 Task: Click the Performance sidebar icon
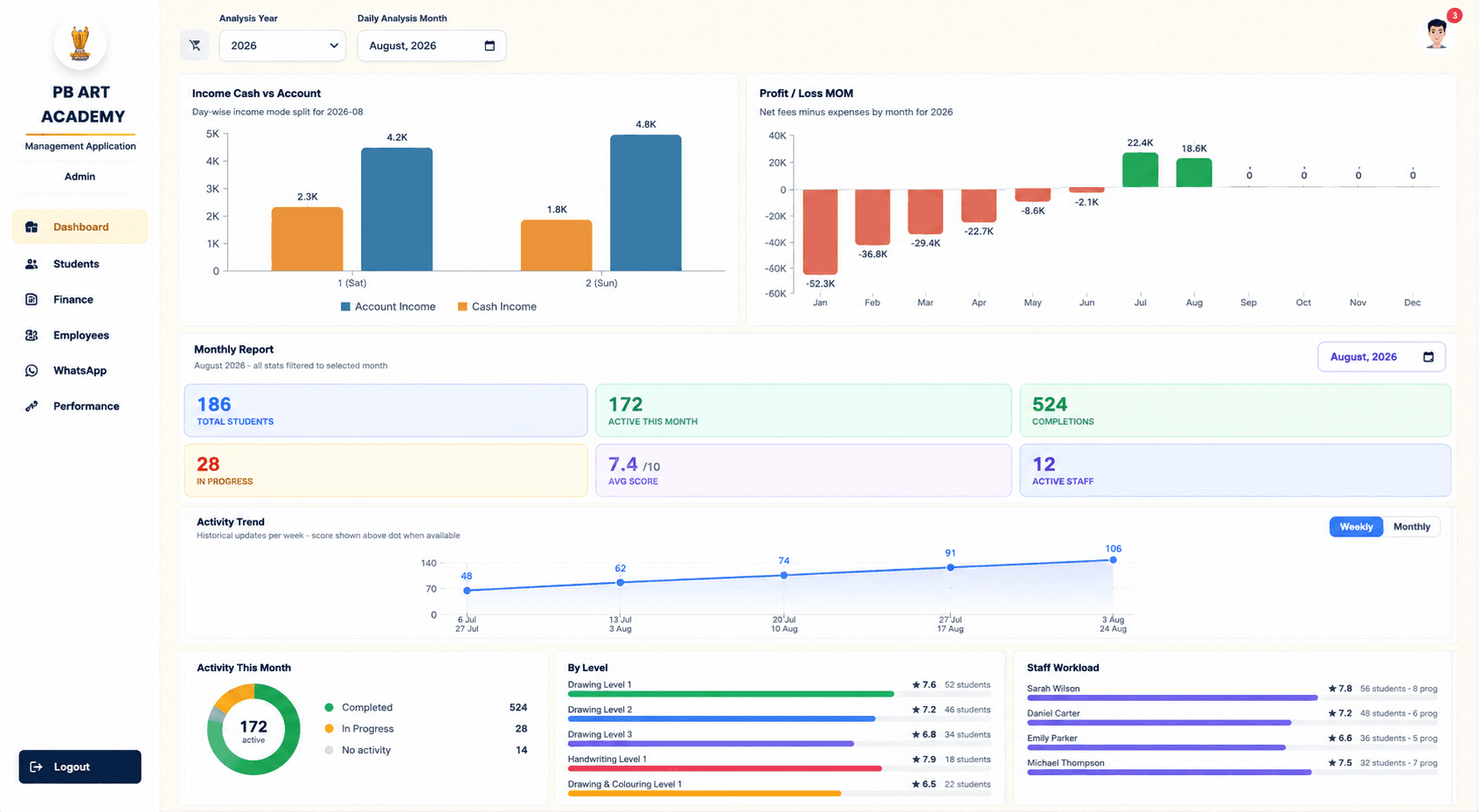[x=31, y=406]
